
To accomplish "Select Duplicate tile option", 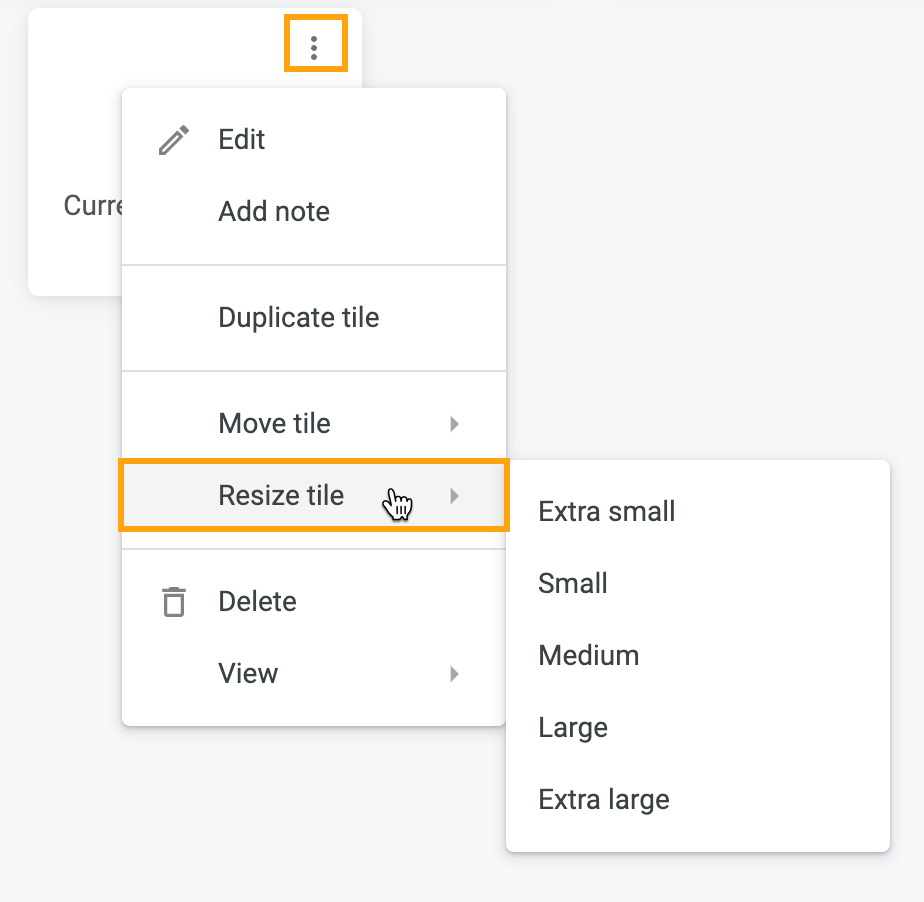I will coord(314,318).
